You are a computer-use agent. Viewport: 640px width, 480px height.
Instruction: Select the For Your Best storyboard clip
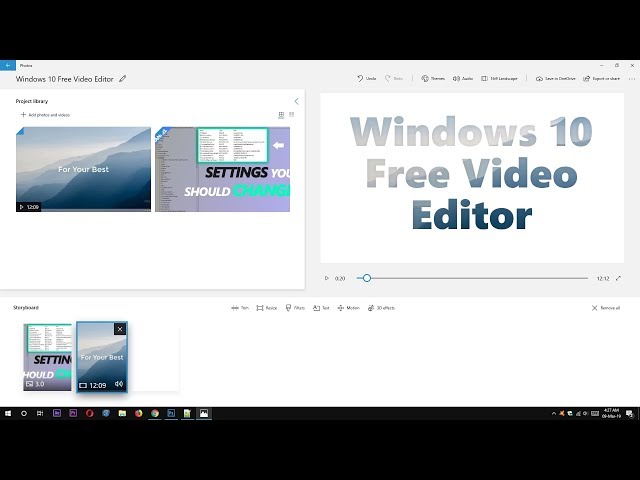coord(102,357)
